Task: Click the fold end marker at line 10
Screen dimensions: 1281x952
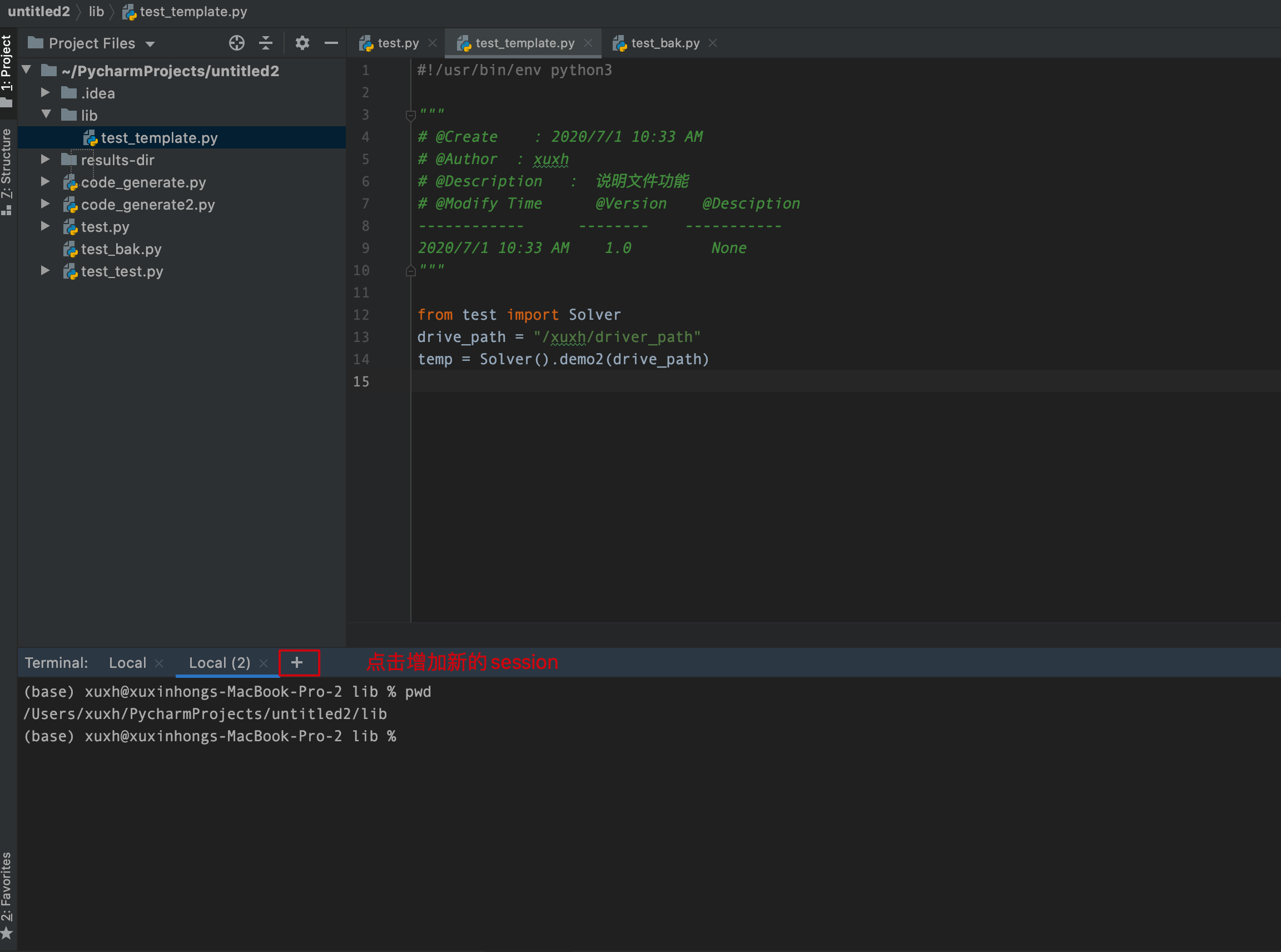Action: click(x=411, y=270)
